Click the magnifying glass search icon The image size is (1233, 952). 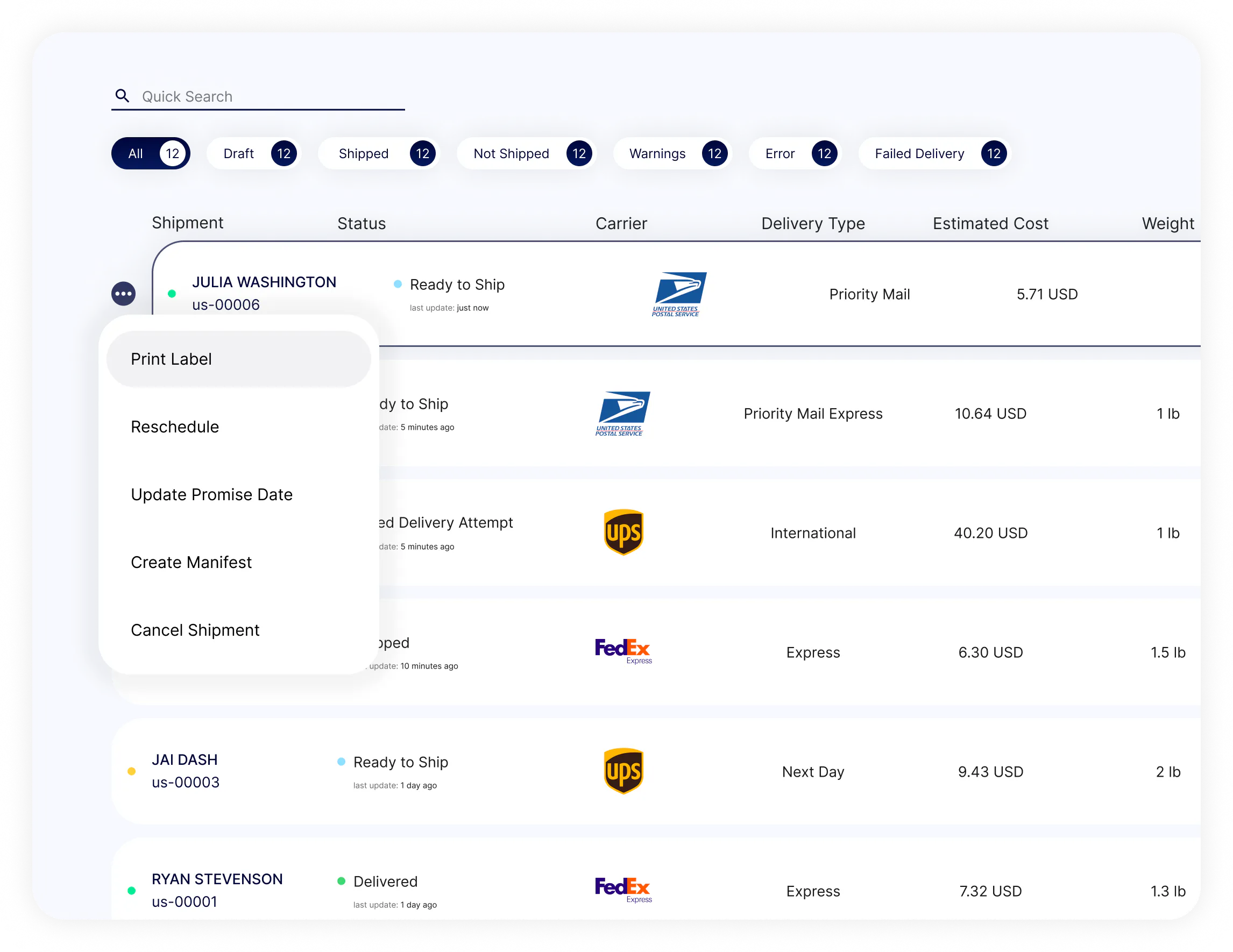pos(122,96)
